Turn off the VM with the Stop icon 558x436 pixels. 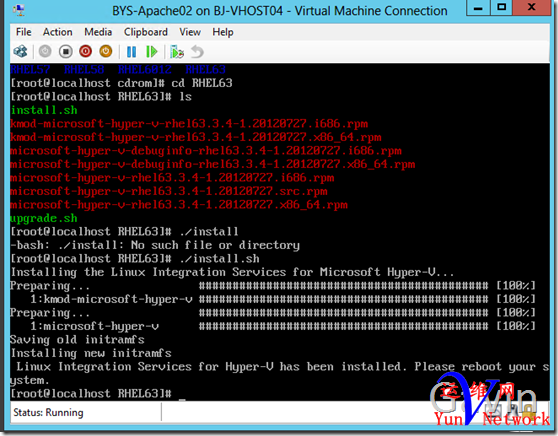65,52
